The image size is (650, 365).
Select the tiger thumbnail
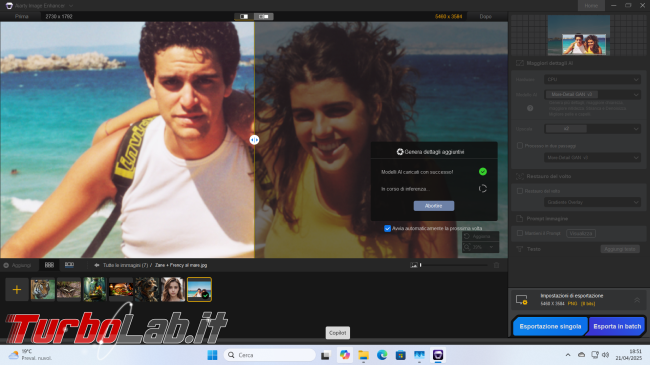tap(43, 289)
